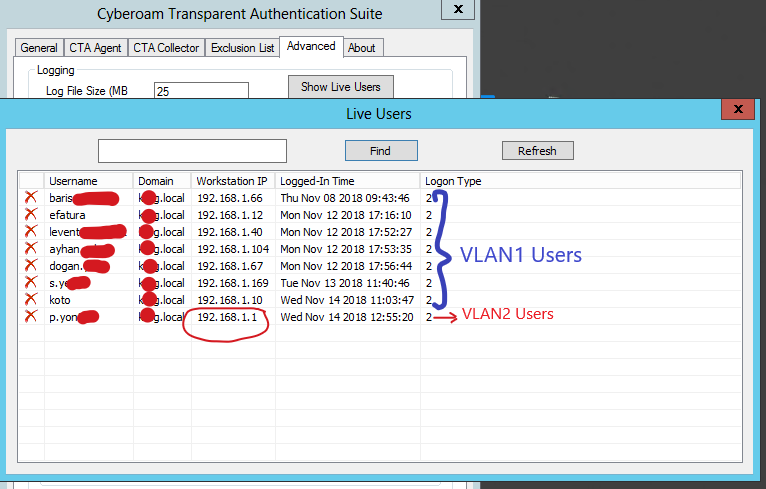Click the red X icon beside user levent

[31, 231]
